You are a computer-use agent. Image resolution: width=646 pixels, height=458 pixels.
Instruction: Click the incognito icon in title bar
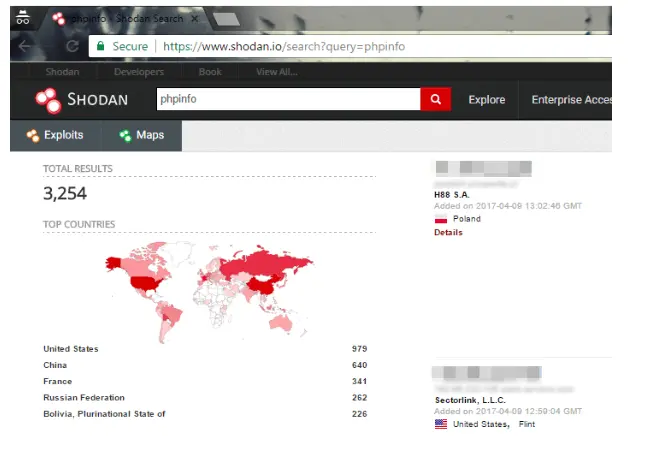click(x=23, y=18)
